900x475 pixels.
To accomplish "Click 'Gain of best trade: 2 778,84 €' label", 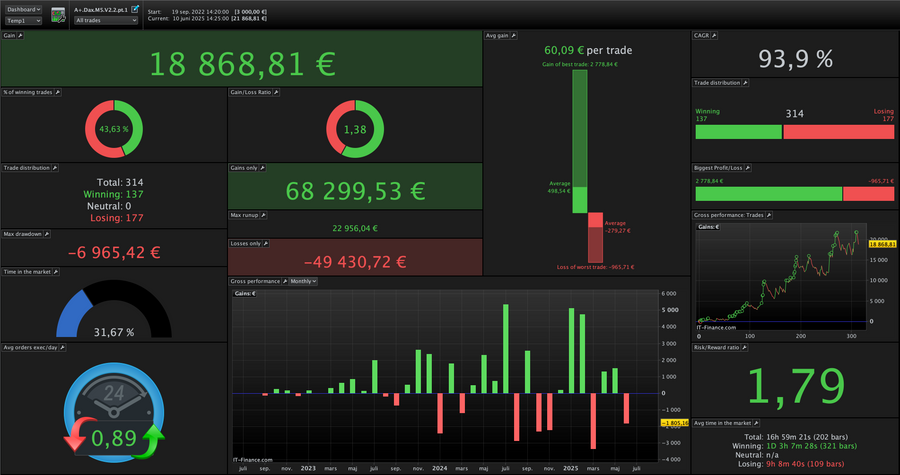I will point(580,64).
